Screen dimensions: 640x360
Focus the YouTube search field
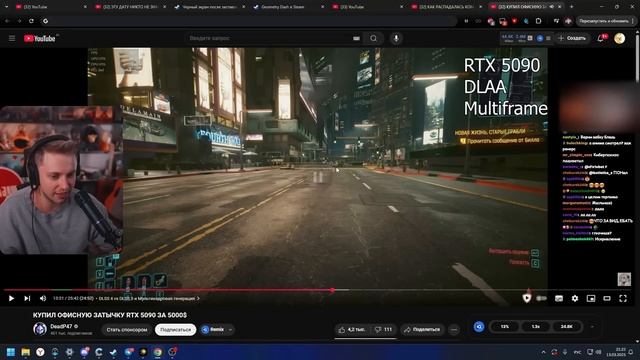(x=267, y=38)
